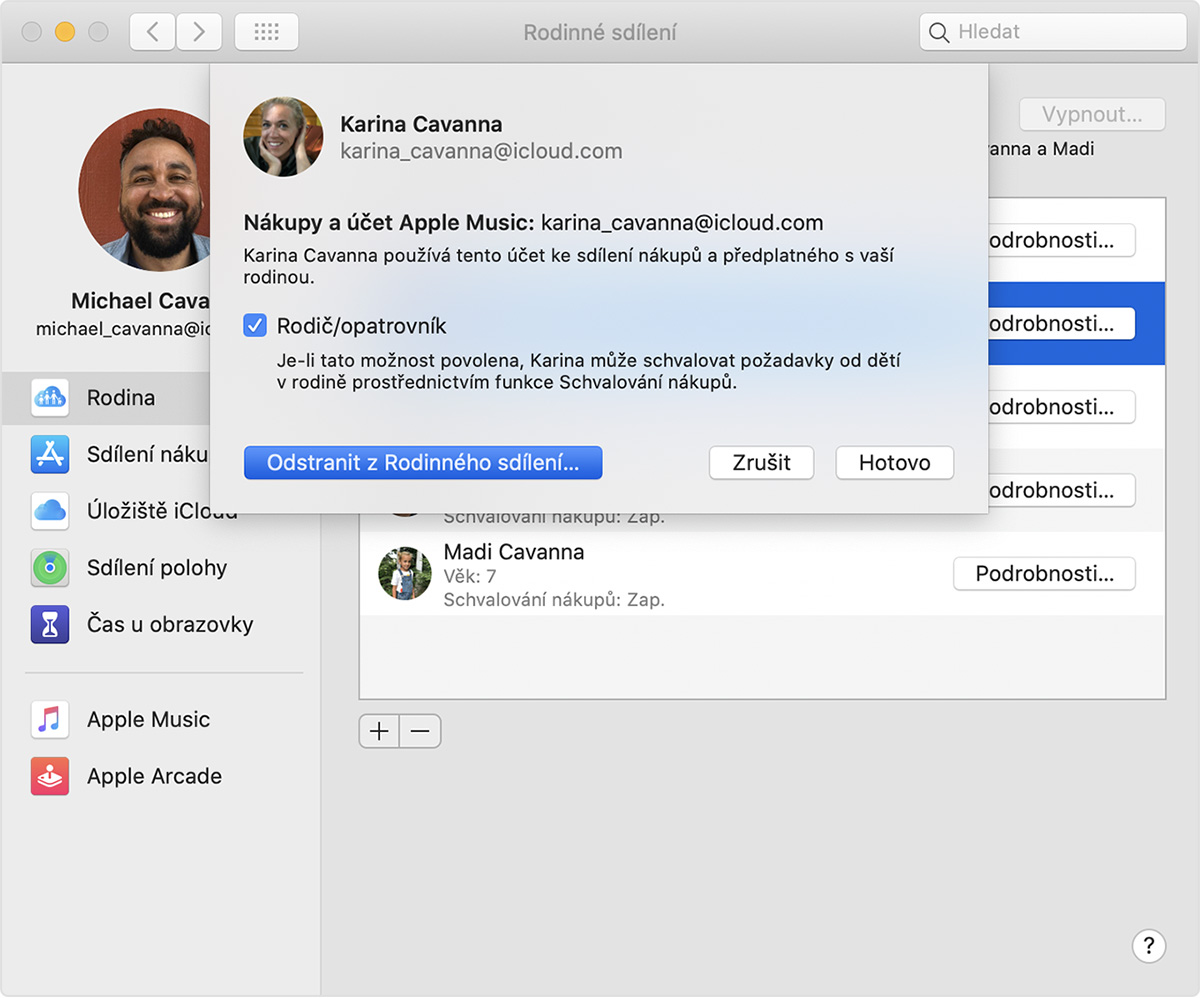
Task: Remove member with the minus button
Action: click(x=420, y=732)
